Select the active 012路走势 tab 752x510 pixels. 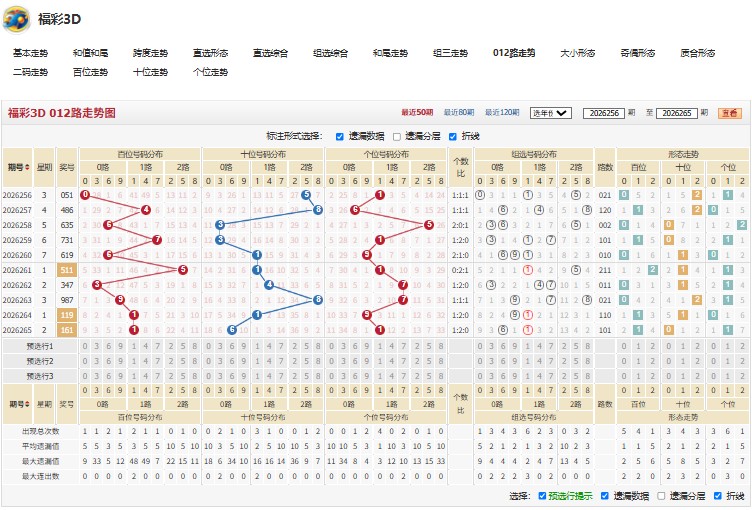514,53
